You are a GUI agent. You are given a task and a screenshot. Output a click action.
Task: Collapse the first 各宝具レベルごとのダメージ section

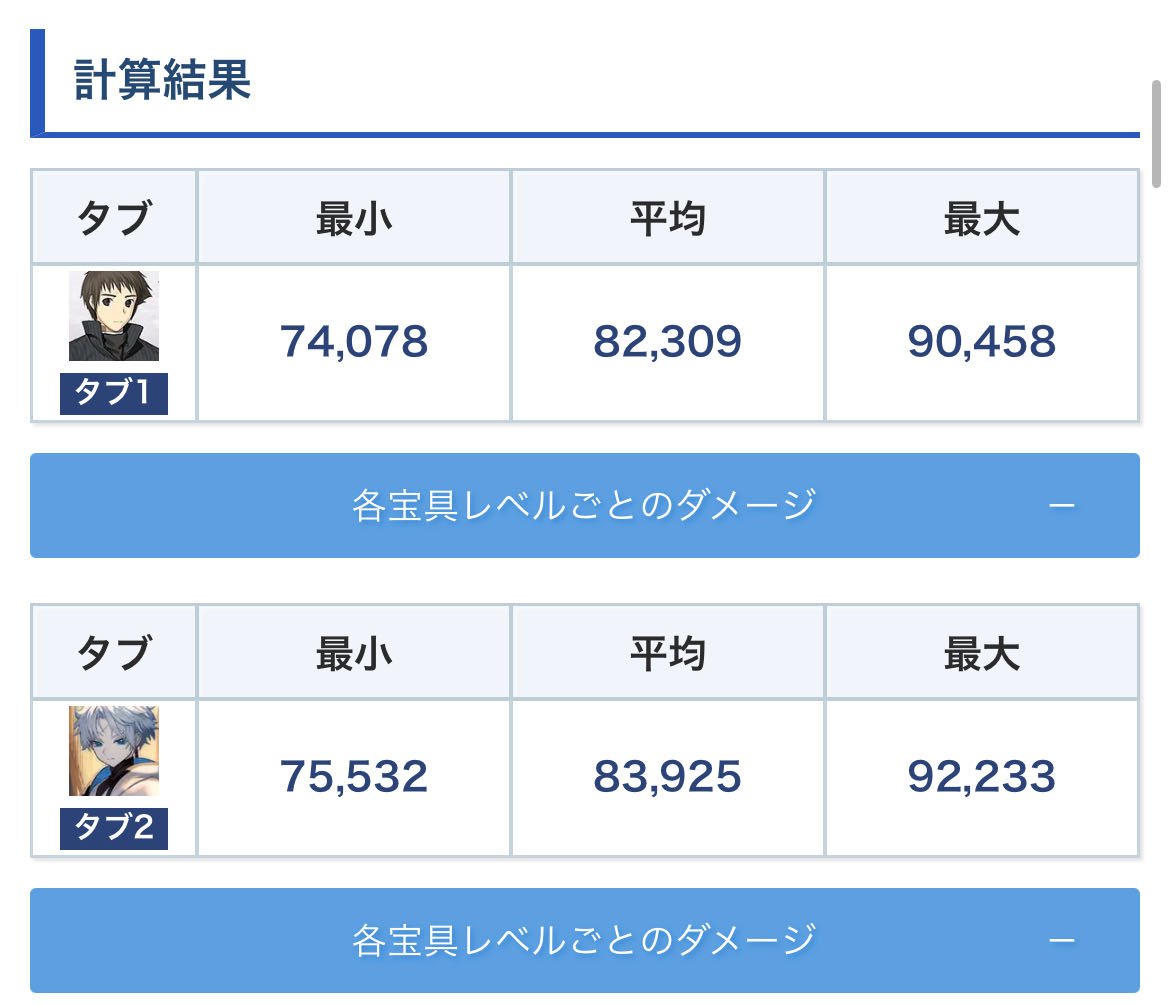click(584, 505)
